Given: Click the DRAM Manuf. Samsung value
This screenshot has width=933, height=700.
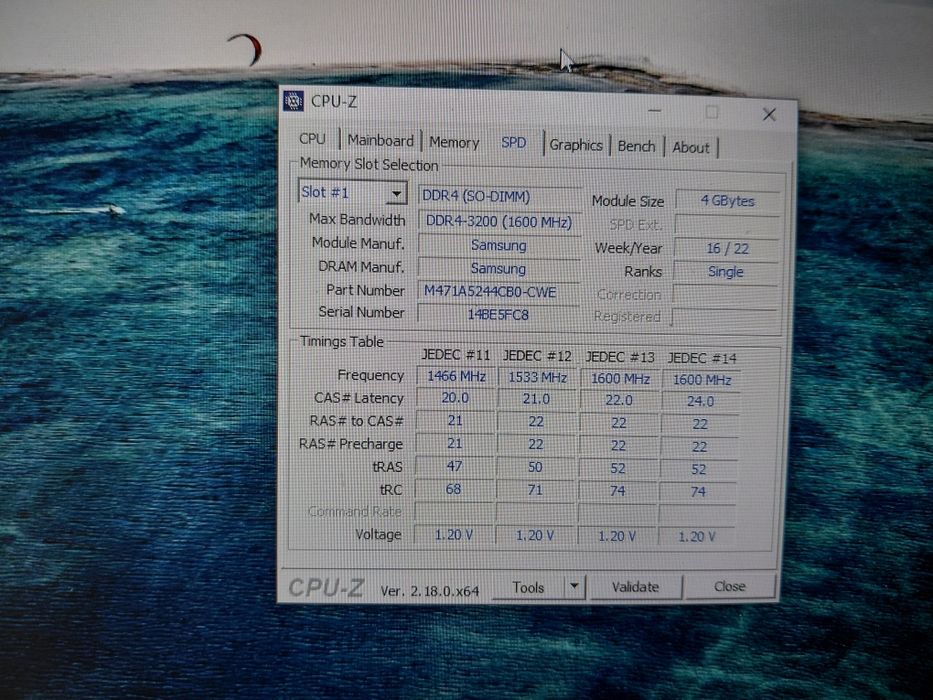Looking at the screenshot, I should click(499, 268).
